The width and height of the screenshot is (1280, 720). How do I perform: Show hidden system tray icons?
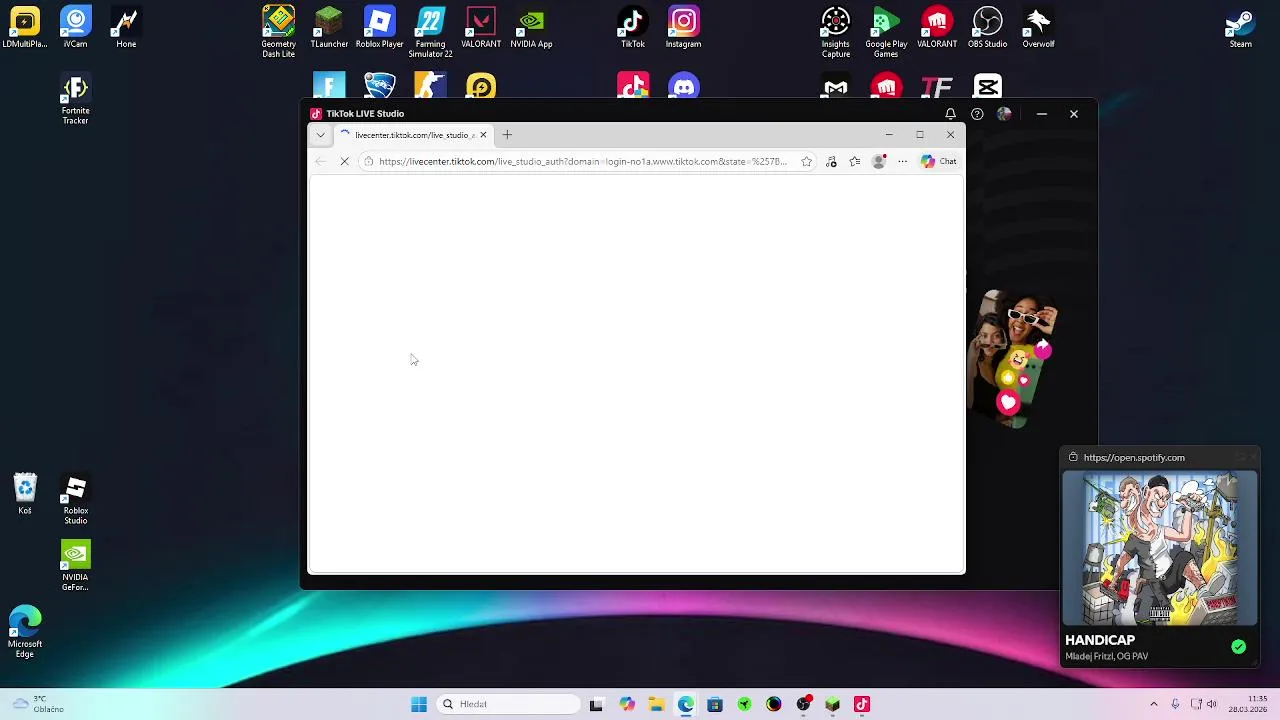tap(1153, 704)
